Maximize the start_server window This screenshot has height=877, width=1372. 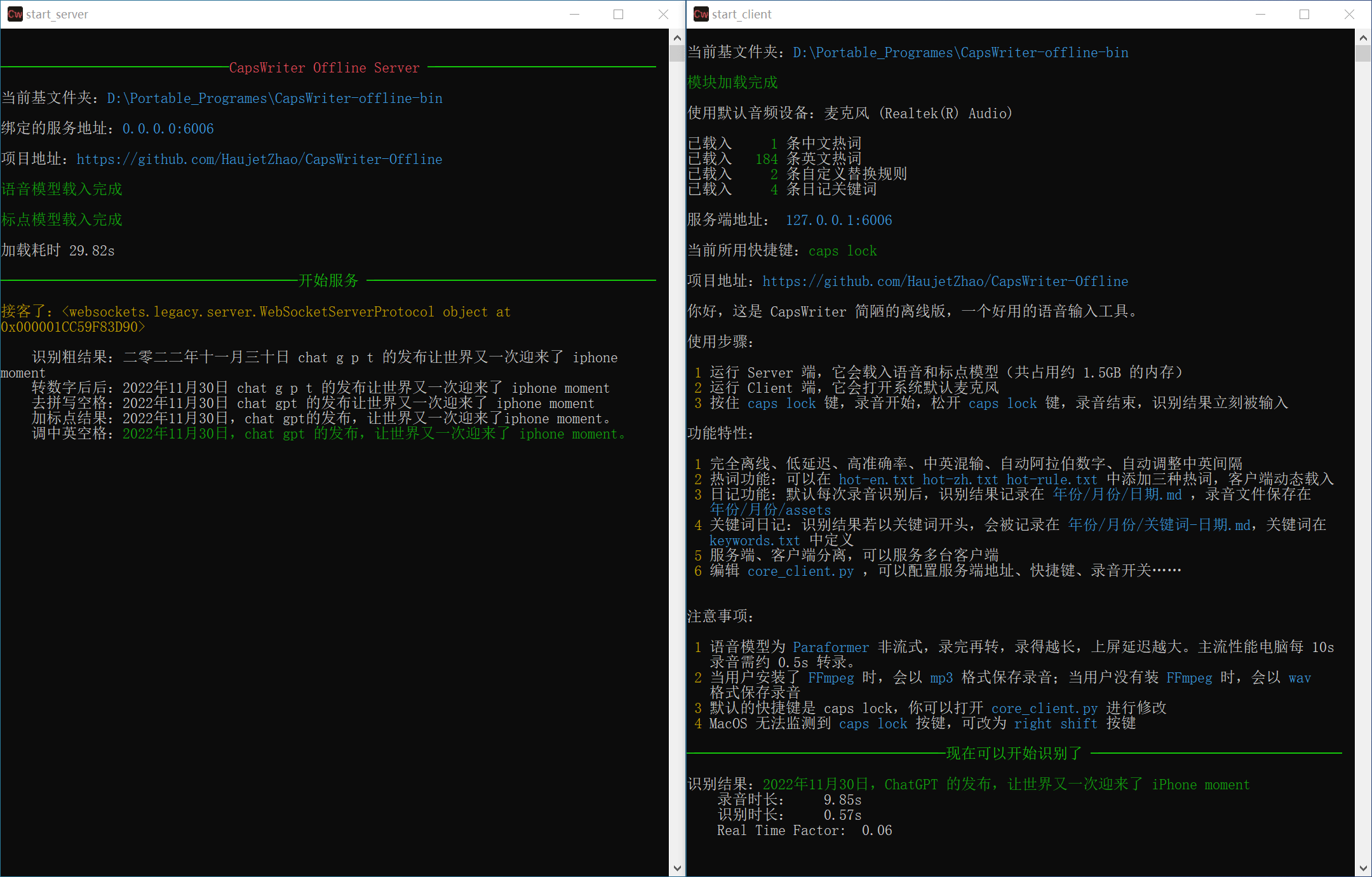point(618,14)
